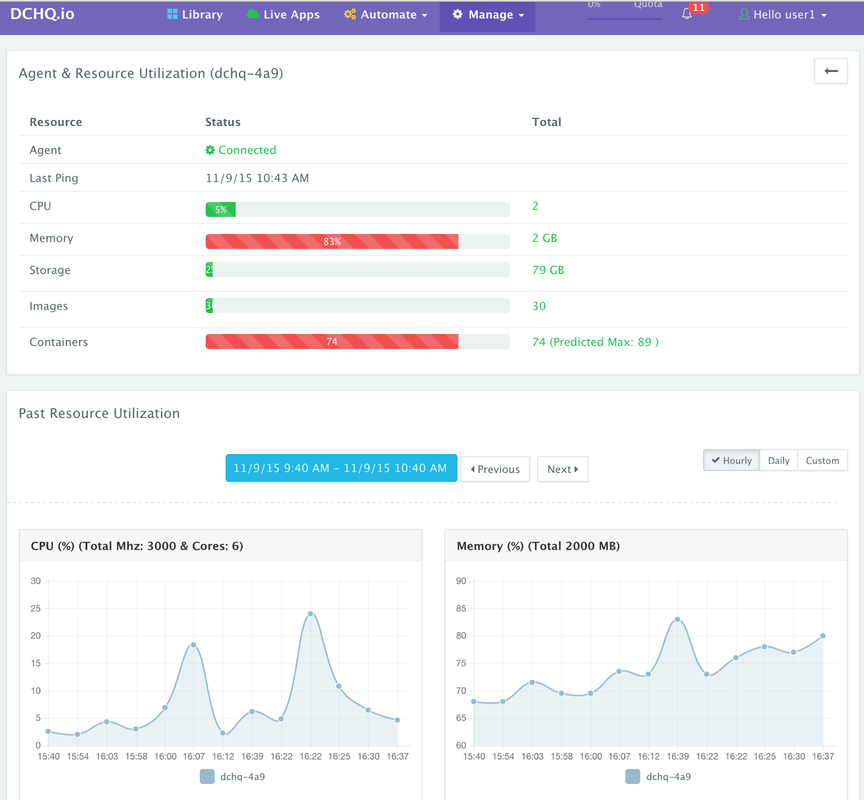Click the red Memory usage bar at 83%
Screen dimensions: 864x800
(x=331, y=241)
